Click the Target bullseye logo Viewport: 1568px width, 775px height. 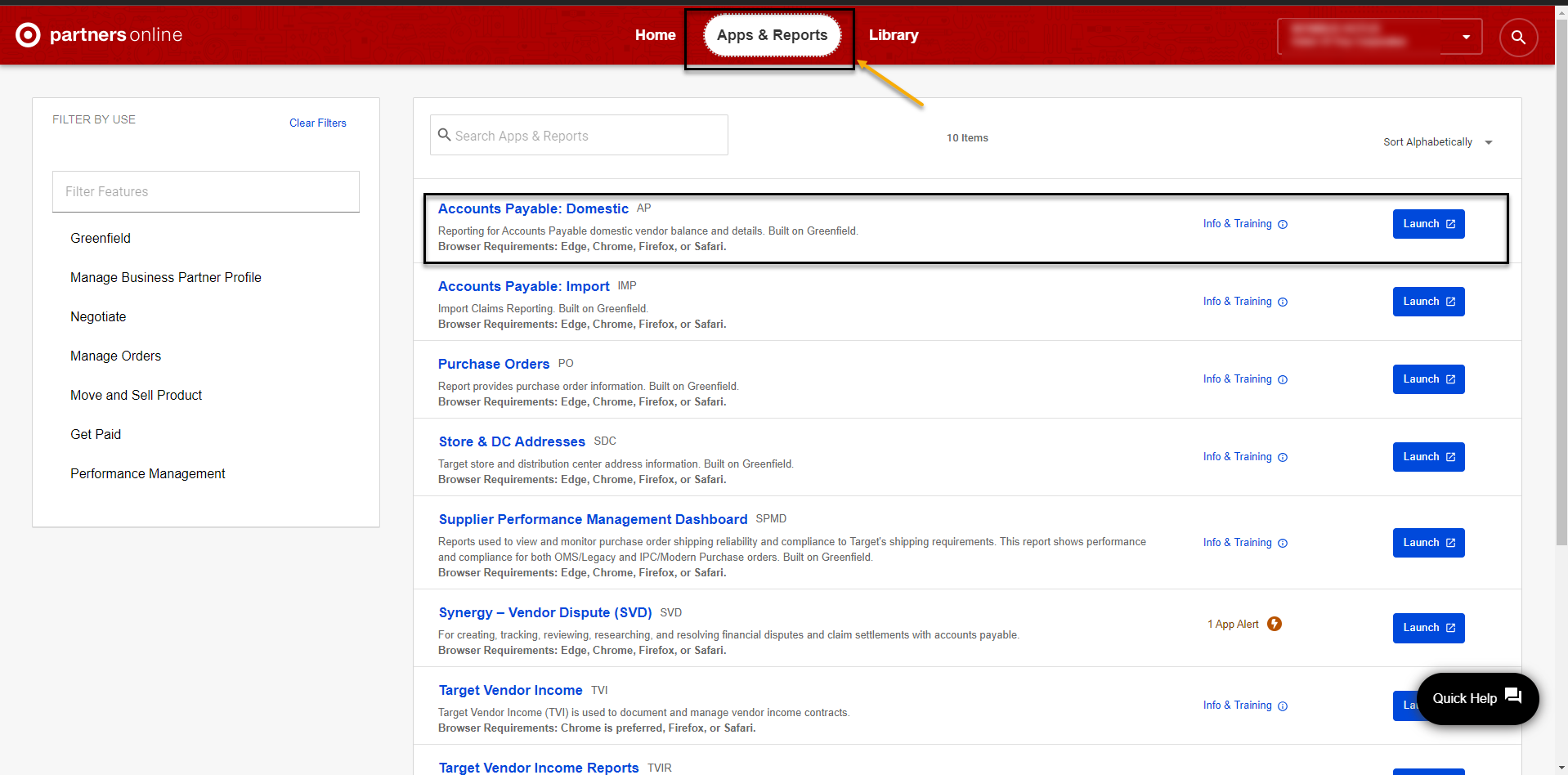[27, 34]
